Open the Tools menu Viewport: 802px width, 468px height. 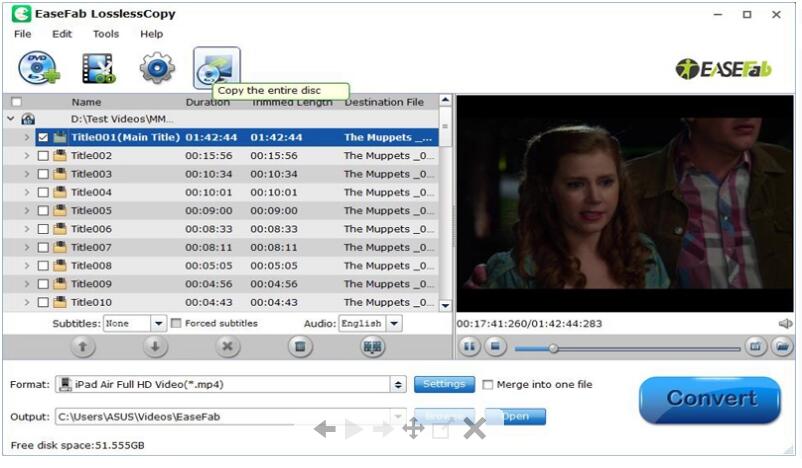click(106, 34)
